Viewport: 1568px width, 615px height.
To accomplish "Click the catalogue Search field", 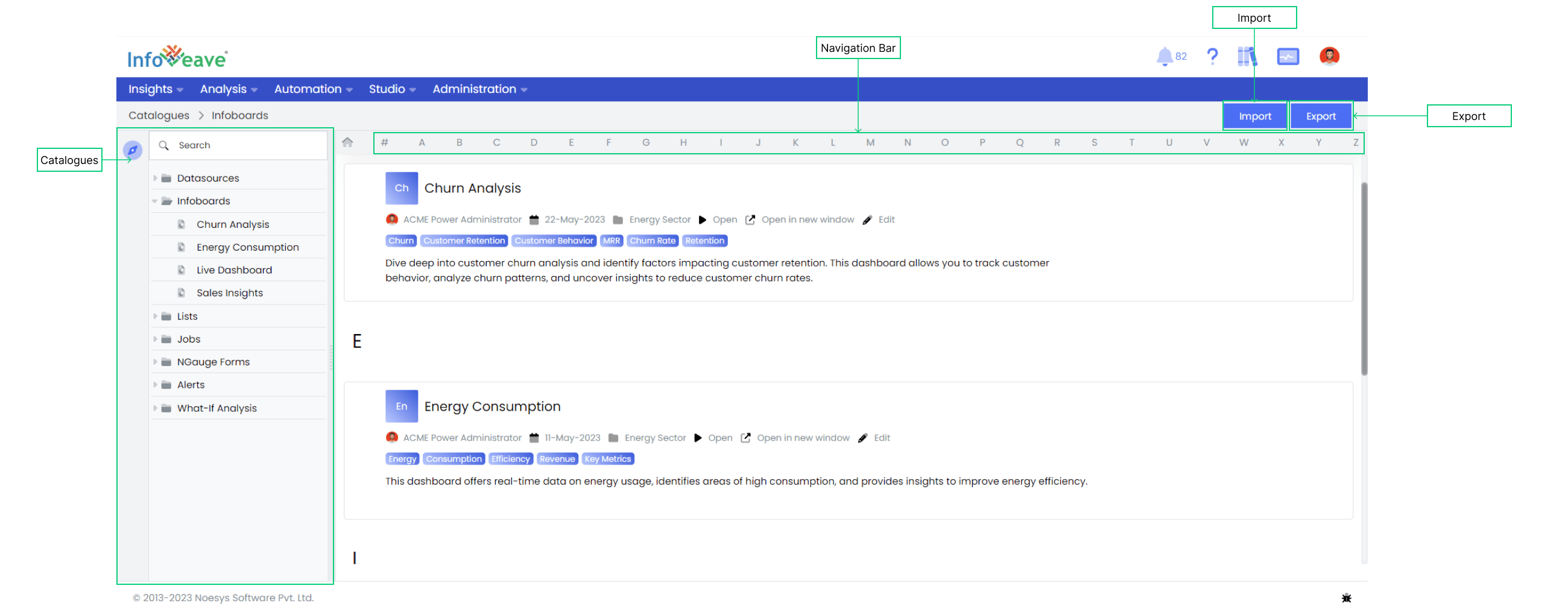I will [x=239, y=145].
